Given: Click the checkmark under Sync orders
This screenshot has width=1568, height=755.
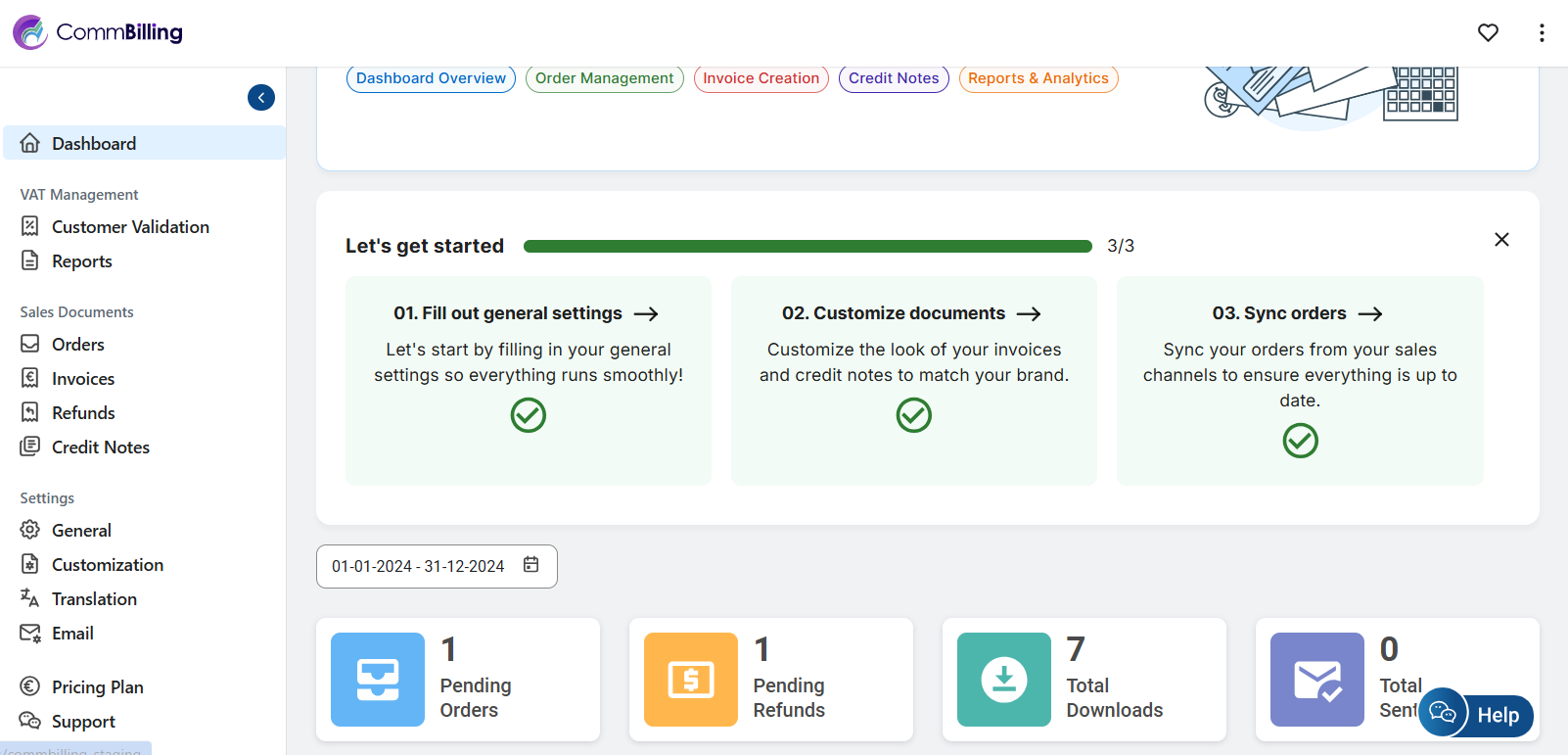Looking at the screenshot, I should 1300,441.
